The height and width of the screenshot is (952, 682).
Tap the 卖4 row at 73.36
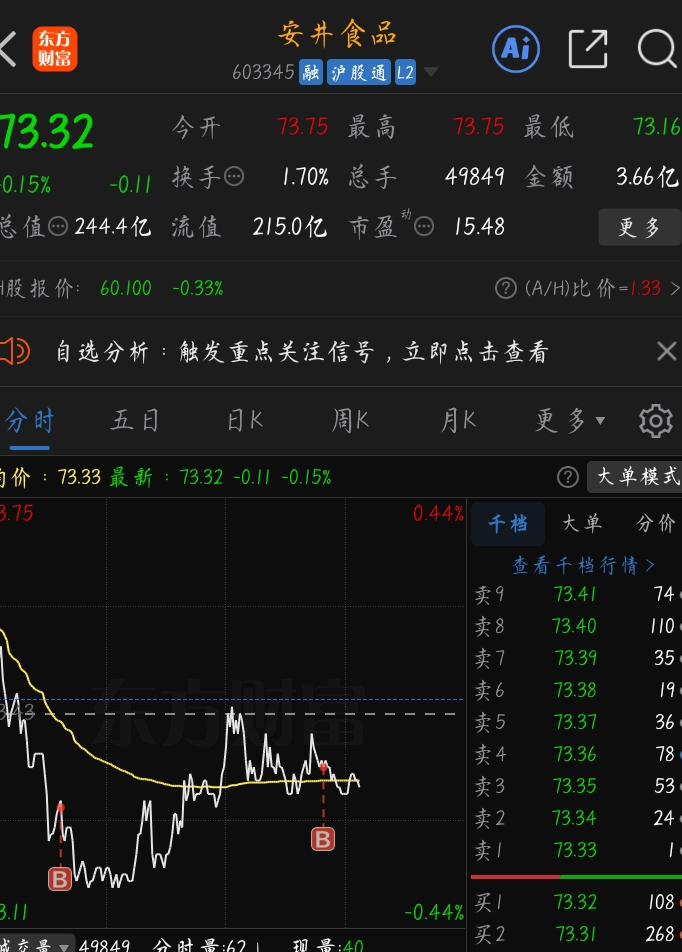click(x=576, y=754)
